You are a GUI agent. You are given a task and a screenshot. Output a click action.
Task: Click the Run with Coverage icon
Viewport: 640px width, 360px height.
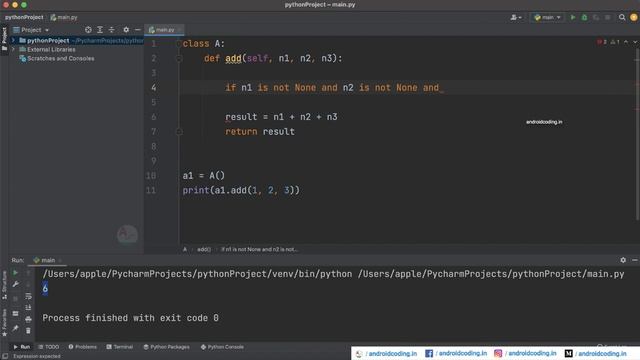(x=596, y=18)
